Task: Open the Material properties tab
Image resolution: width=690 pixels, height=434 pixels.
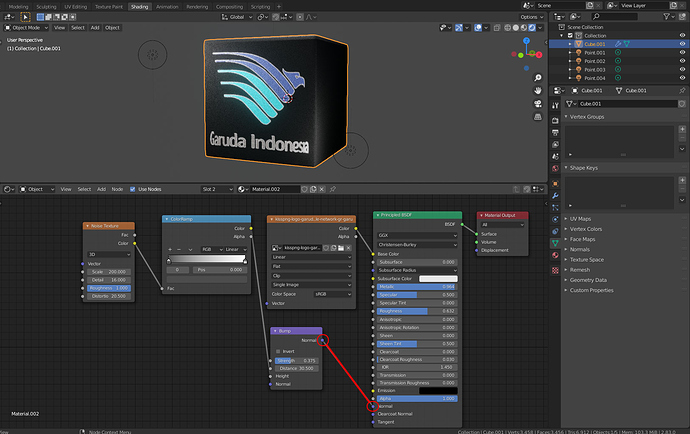Action: click(555, 255)
